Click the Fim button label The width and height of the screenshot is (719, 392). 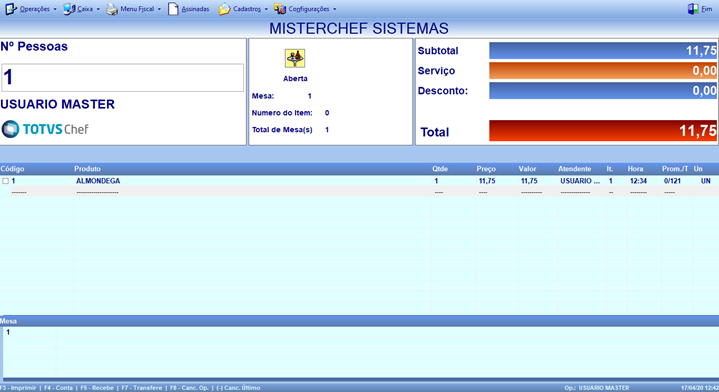(x=707, y=9)
